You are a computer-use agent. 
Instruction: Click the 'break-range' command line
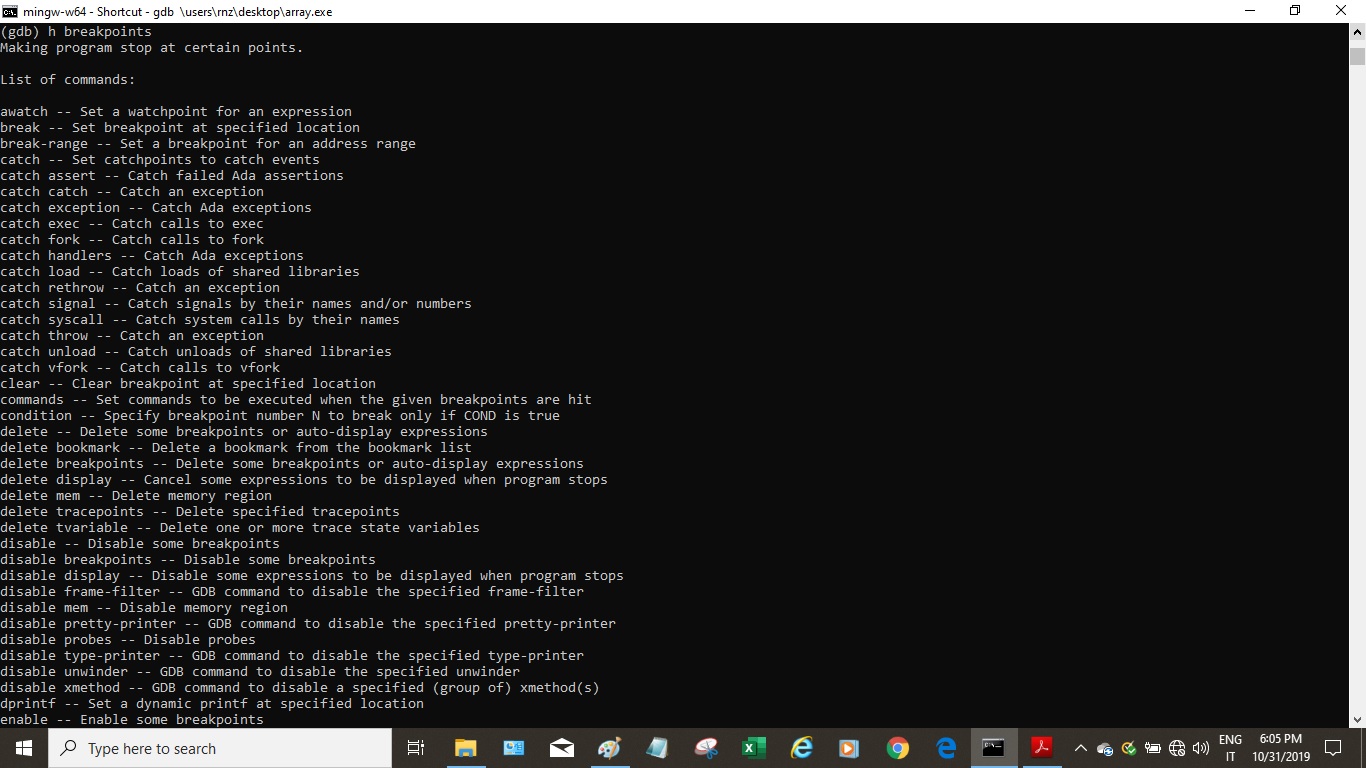(x=208, y=144)
